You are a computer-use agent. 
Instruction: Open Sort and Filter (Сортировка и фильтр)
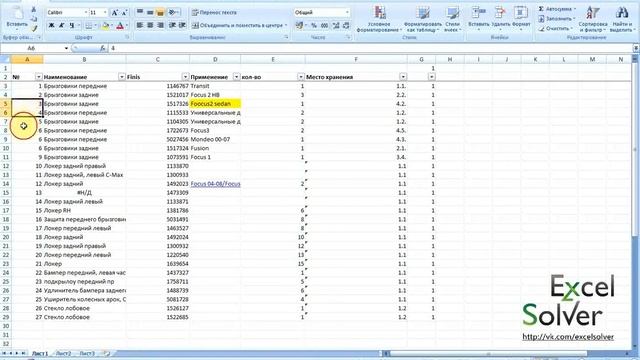593,18
